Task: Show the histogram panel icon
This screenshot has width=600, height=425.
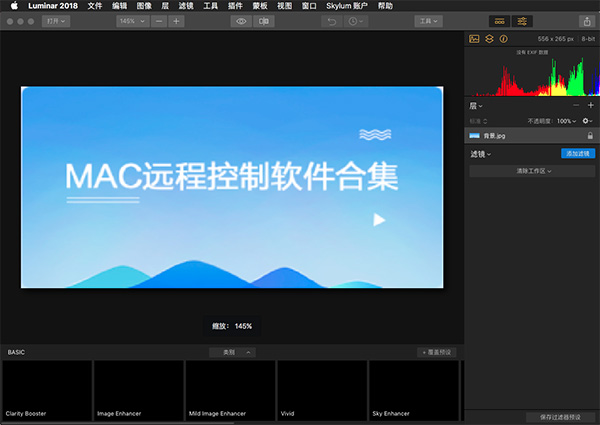Action: click(x=475, y=39)
